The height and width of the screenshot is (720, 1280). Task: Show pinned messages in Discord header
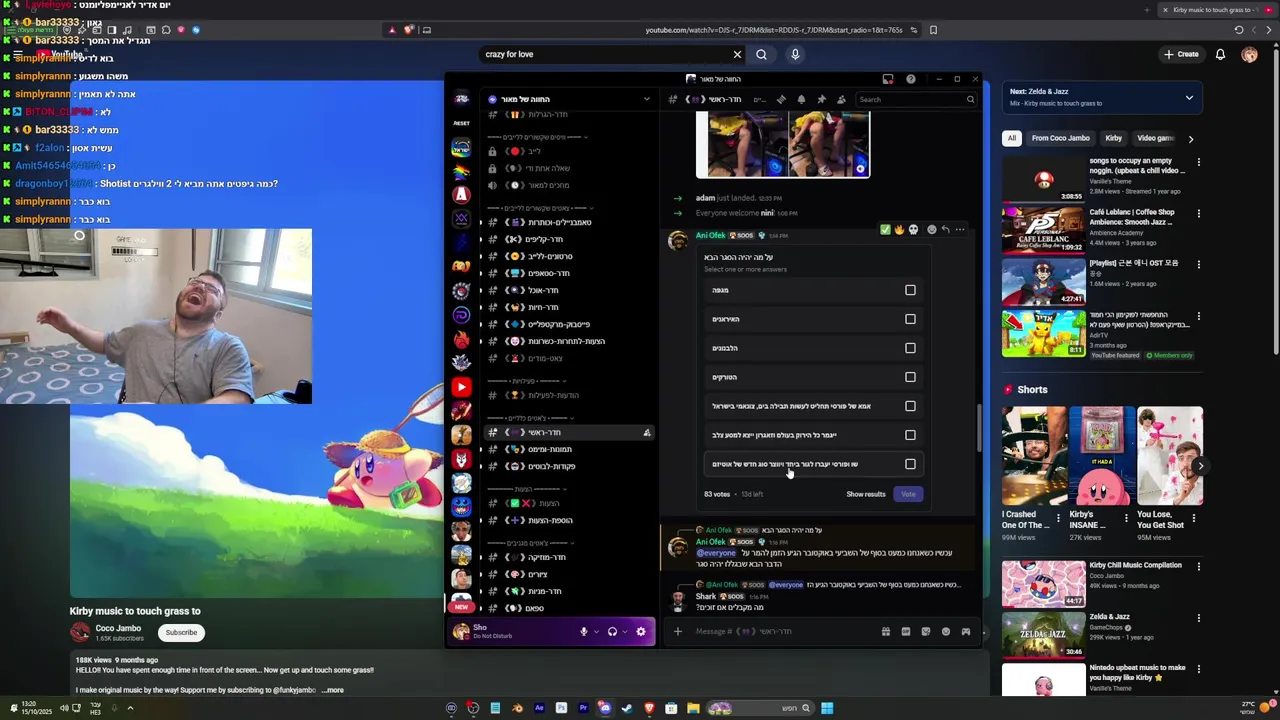click(x=821, y=99)
